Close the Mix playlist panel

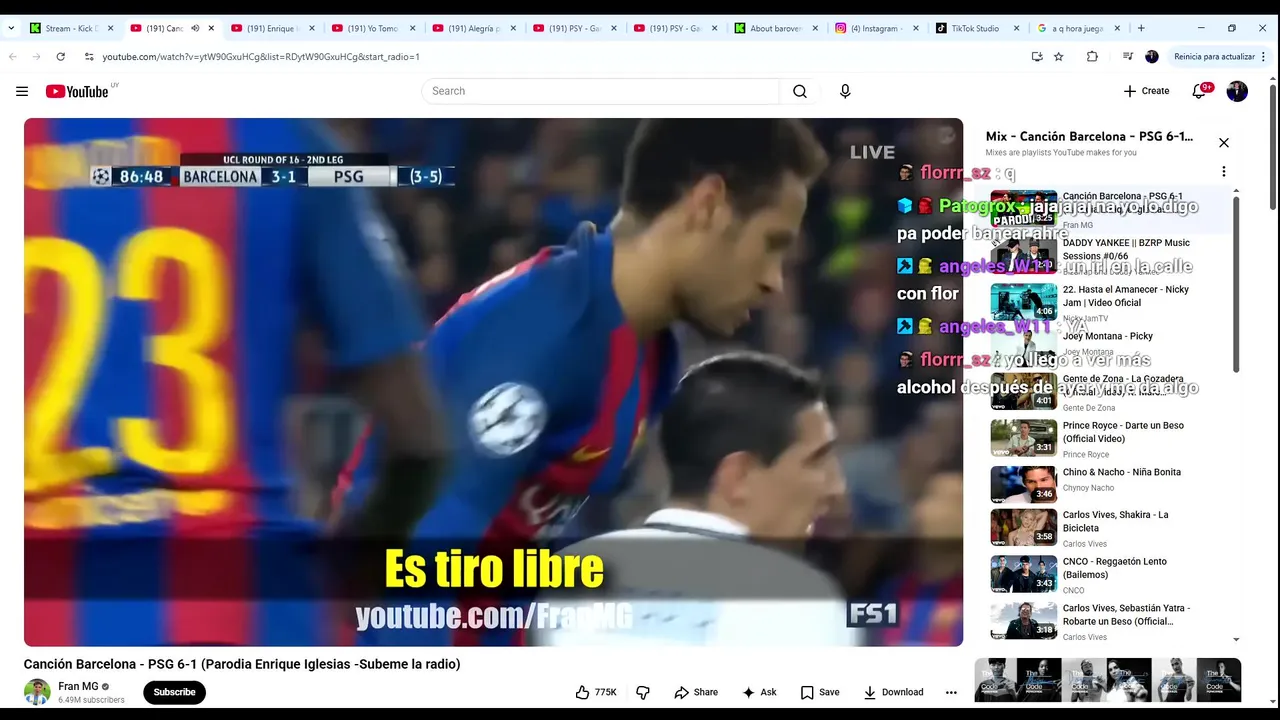1223,143
